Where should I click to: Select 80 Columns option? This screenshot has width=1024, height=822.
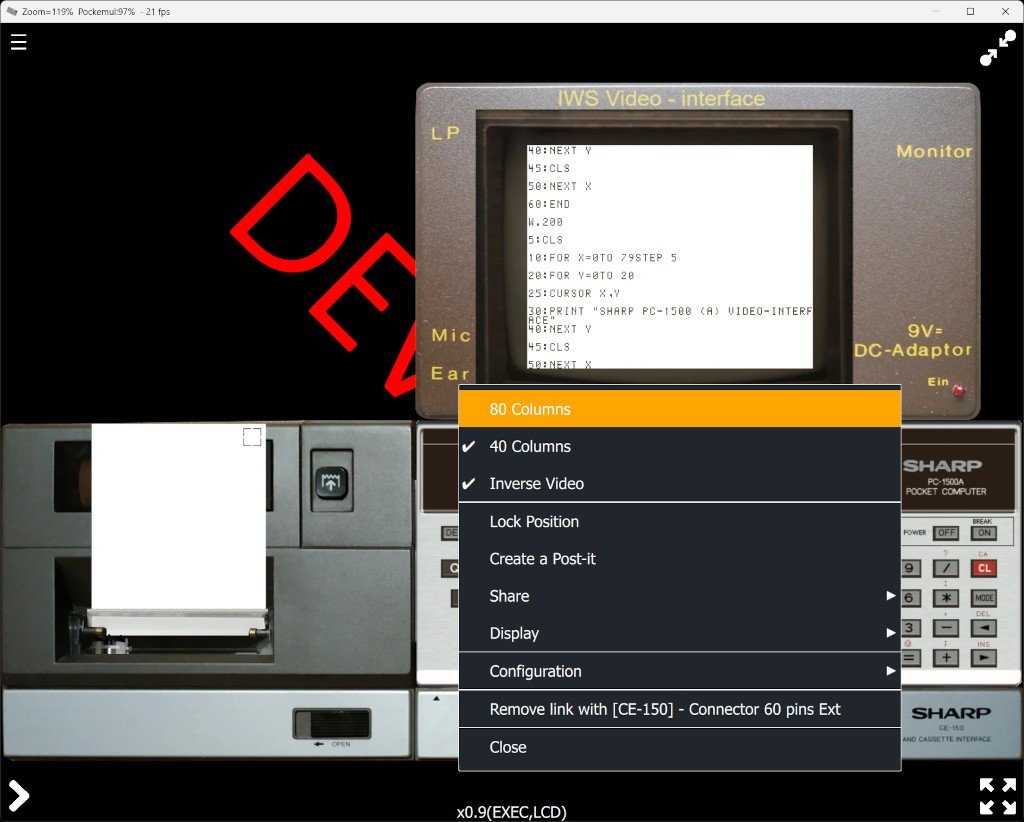point(680,409)
